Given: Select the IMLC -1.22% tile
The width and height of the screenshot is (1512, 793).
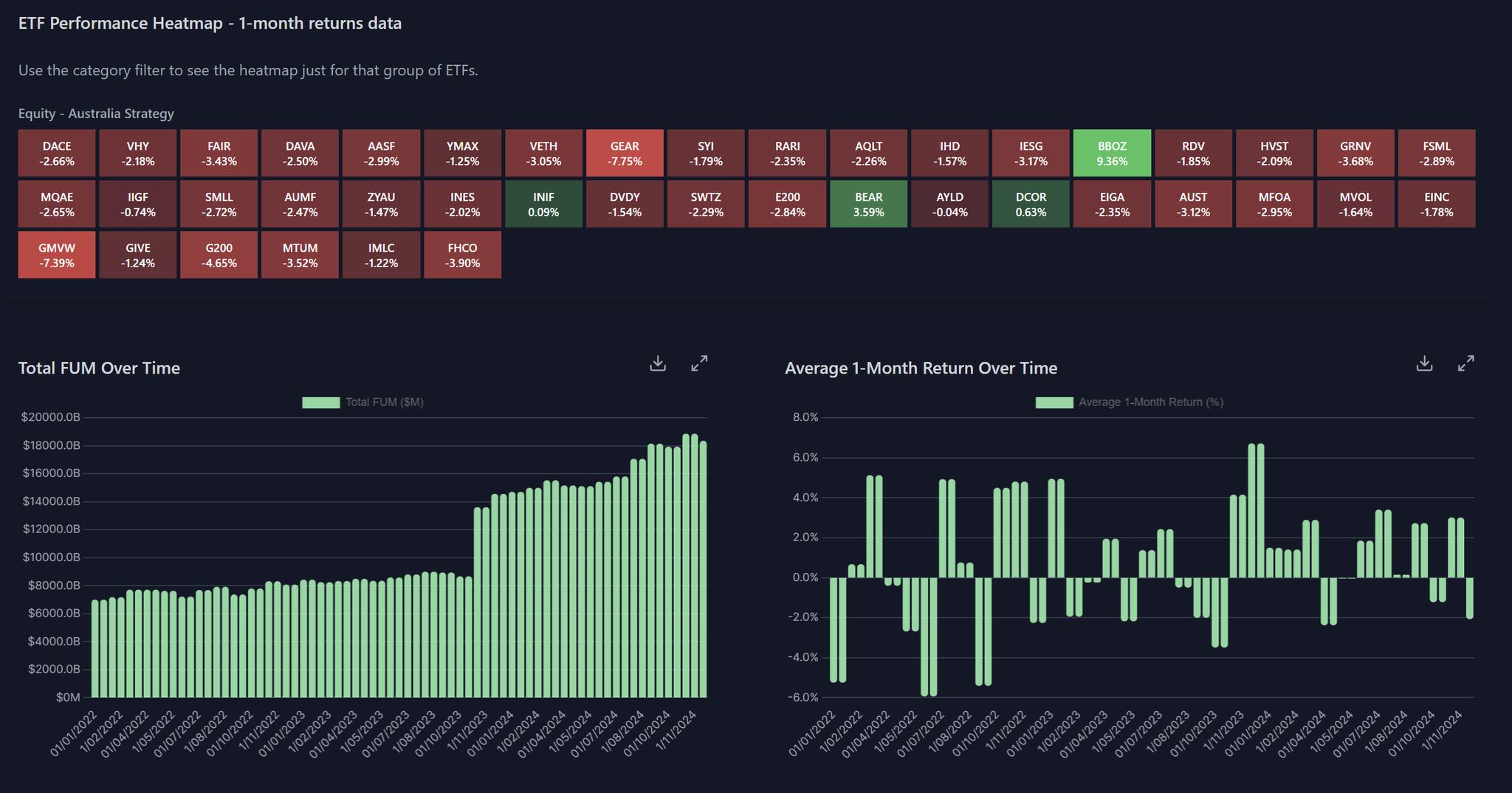Looking at the screenshot, I should click(x=381, y=255).
